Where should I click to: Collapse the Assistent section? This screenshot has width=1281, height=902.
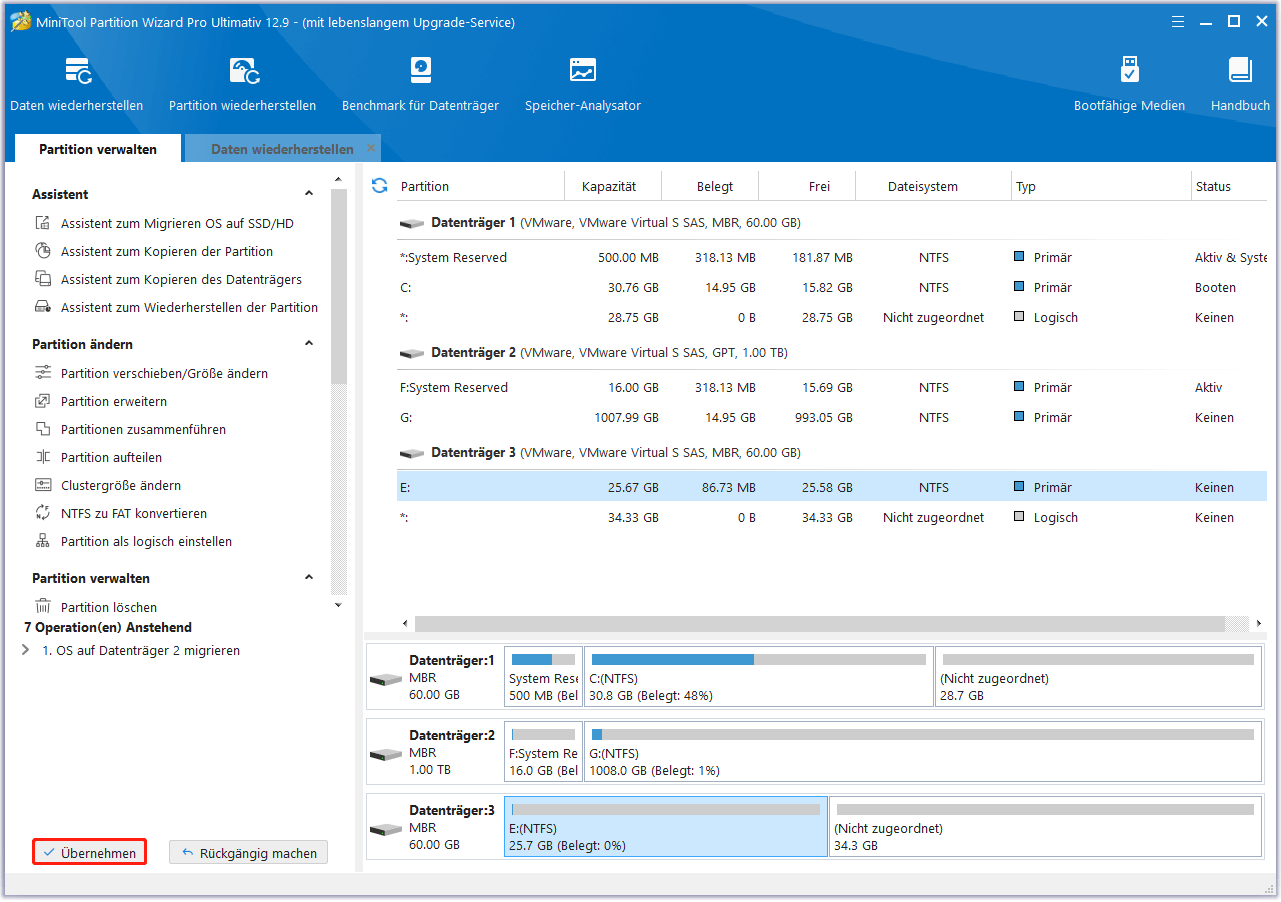point(309,194)
